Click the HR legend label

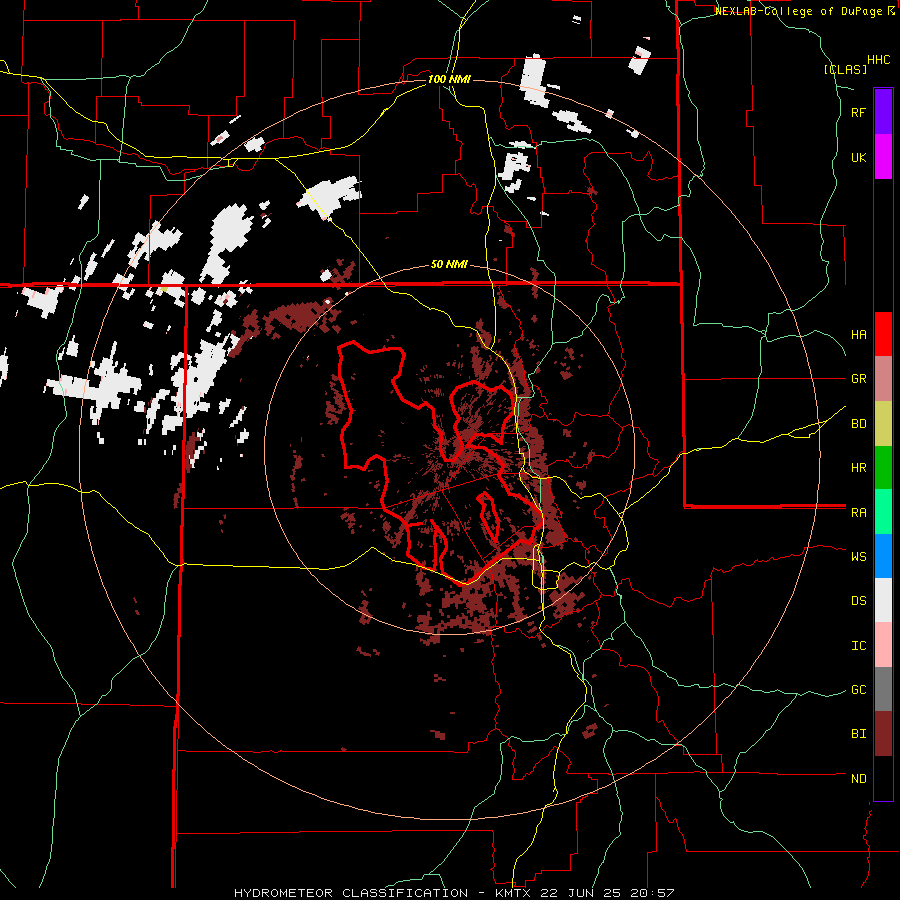point(859,468)
